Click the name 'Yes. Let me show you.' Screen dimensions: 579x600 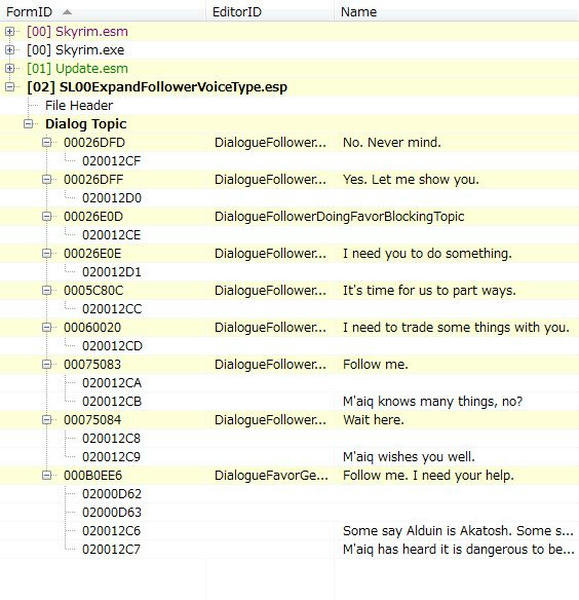click(x=411, y=179)
